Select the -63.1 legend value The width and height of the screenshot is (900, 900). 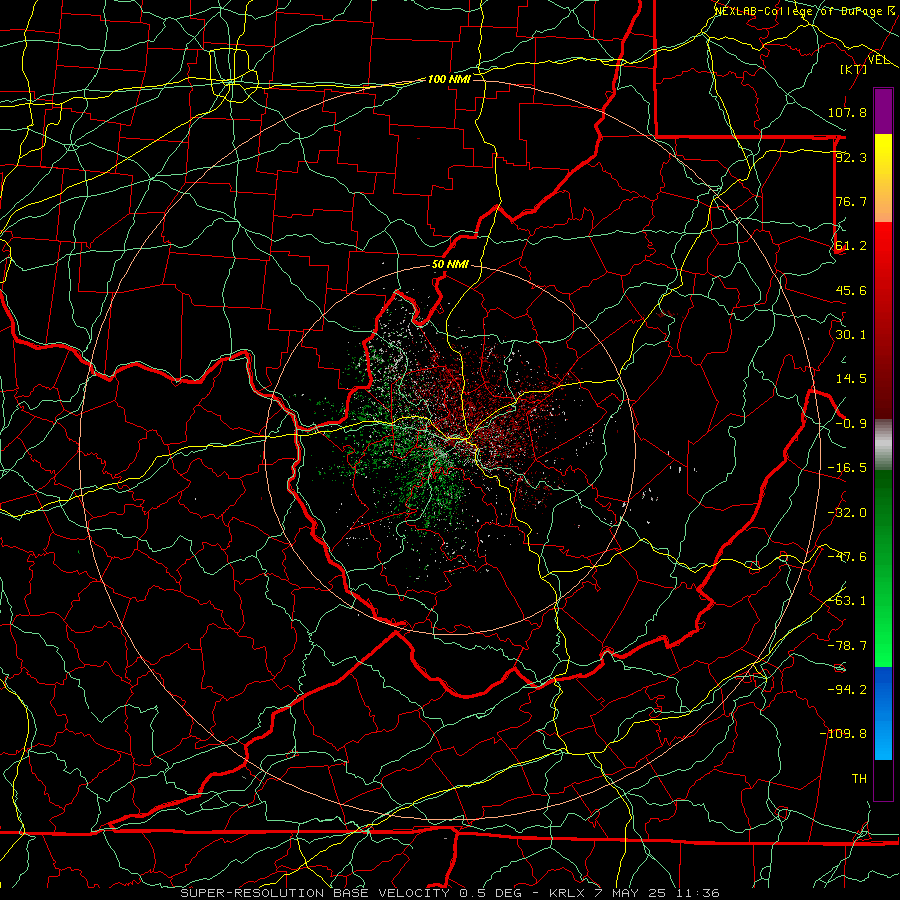tap(847, 601)
